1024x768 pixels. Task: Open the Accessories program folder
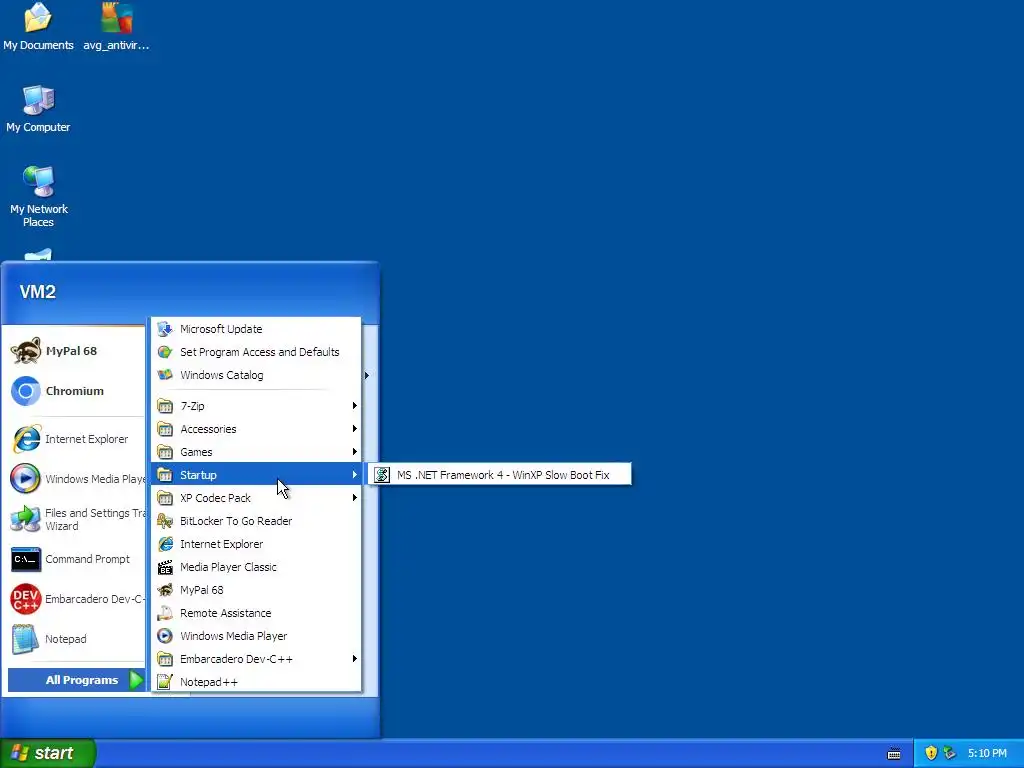pyautogui.click(x=256, y=428)
